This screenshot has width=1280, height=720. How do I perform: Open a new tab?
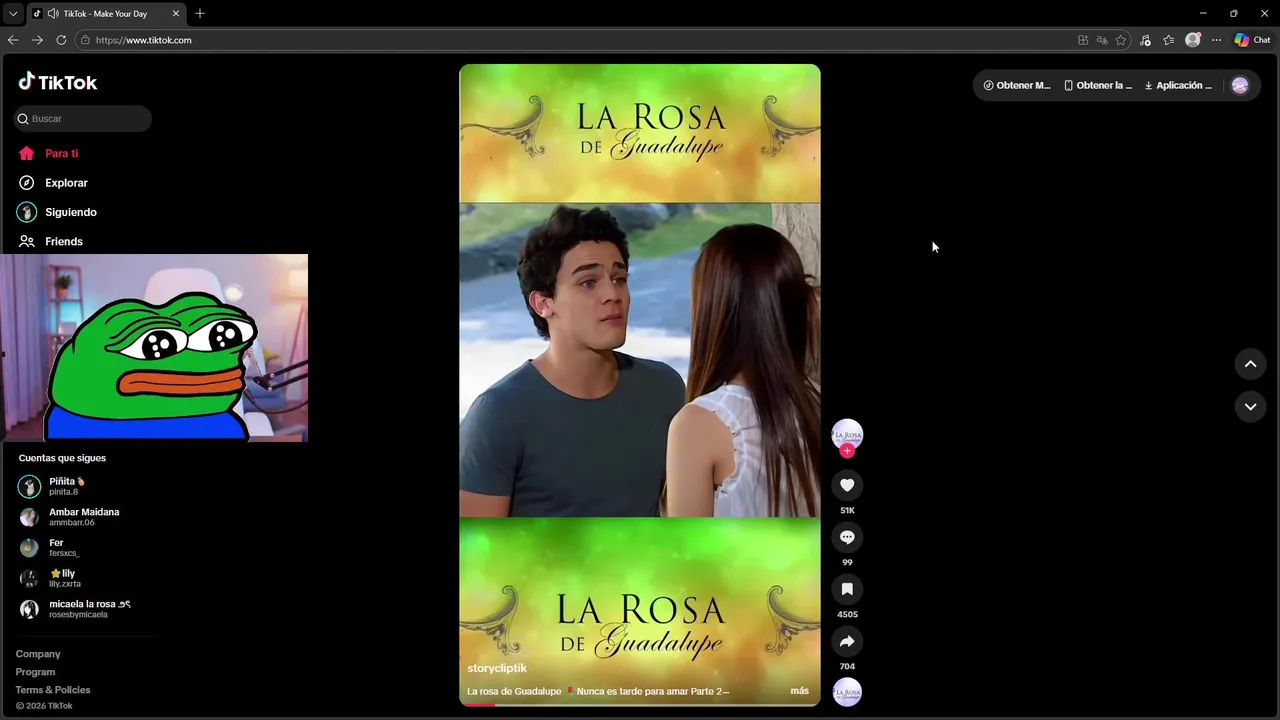[x=200, y=14]
